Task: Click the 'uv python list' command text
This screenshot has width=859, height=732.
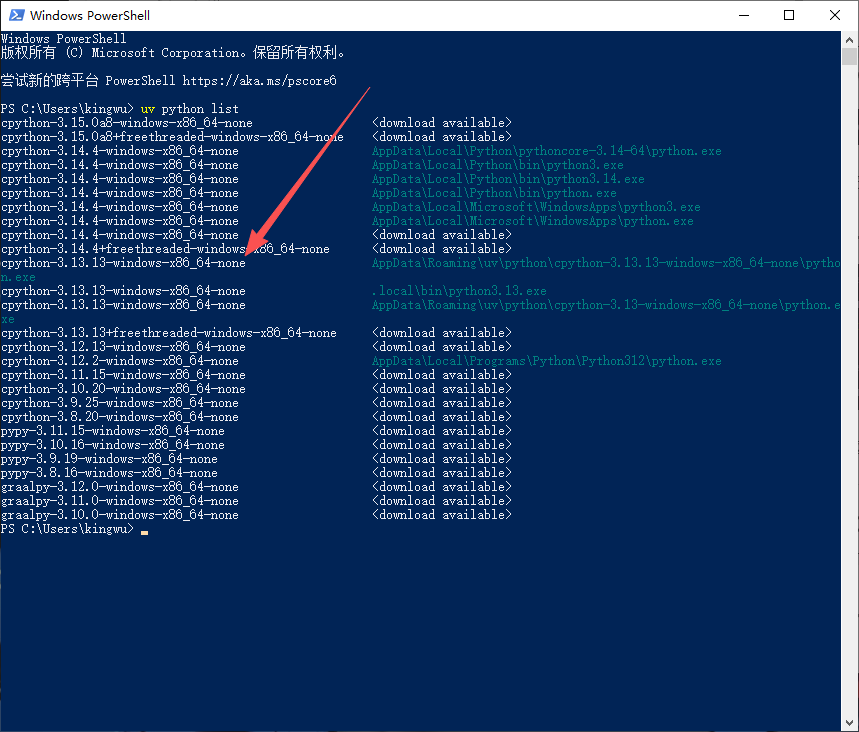Action: [190, 109]
